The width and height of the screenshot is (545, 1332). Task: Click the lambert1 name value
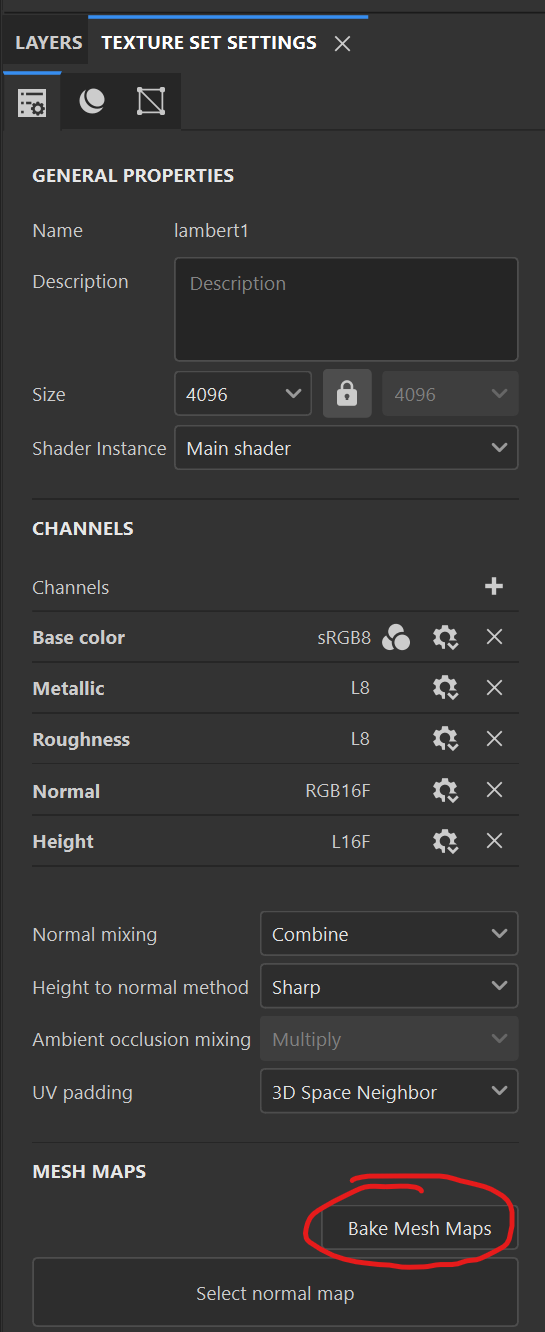point(211,230)
